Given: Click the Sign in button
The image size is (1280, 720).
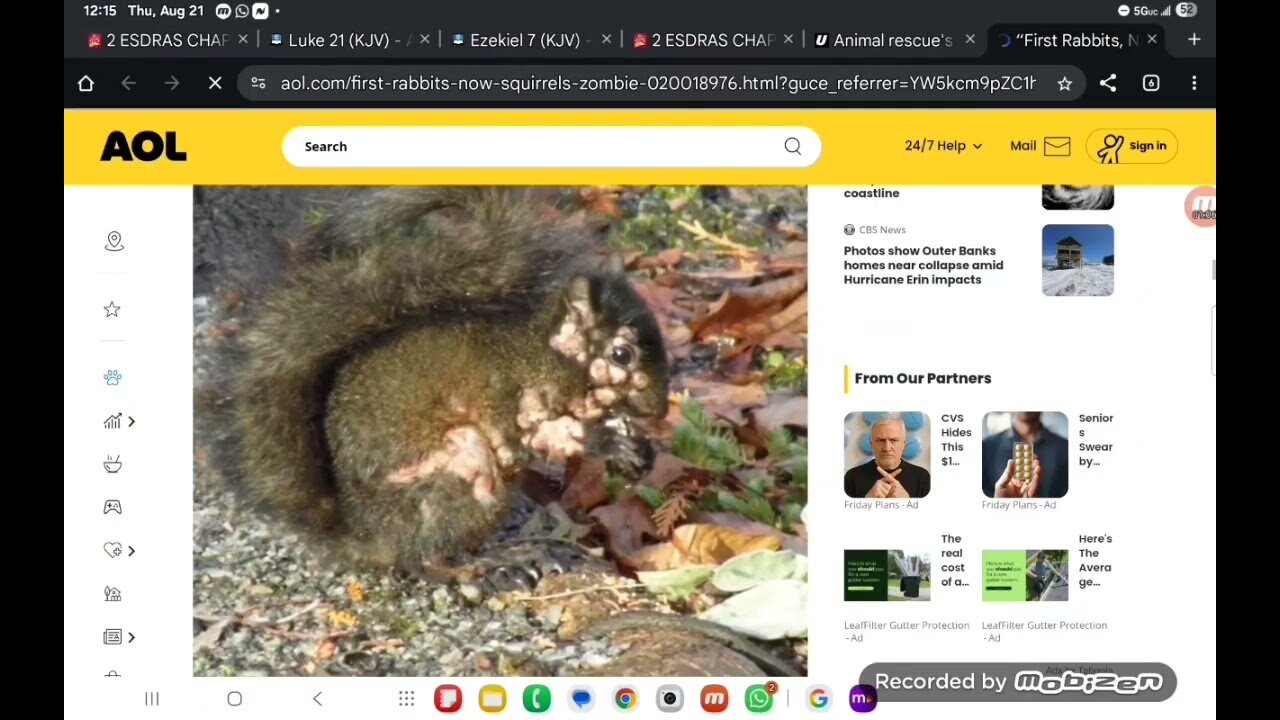Looking at the screenshot, I should click(1132, 146).
